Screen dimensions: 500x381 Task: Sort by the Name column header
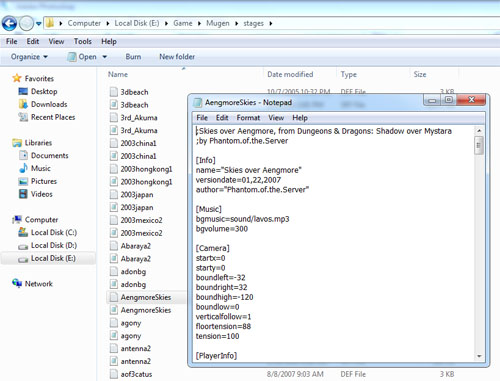118,75
